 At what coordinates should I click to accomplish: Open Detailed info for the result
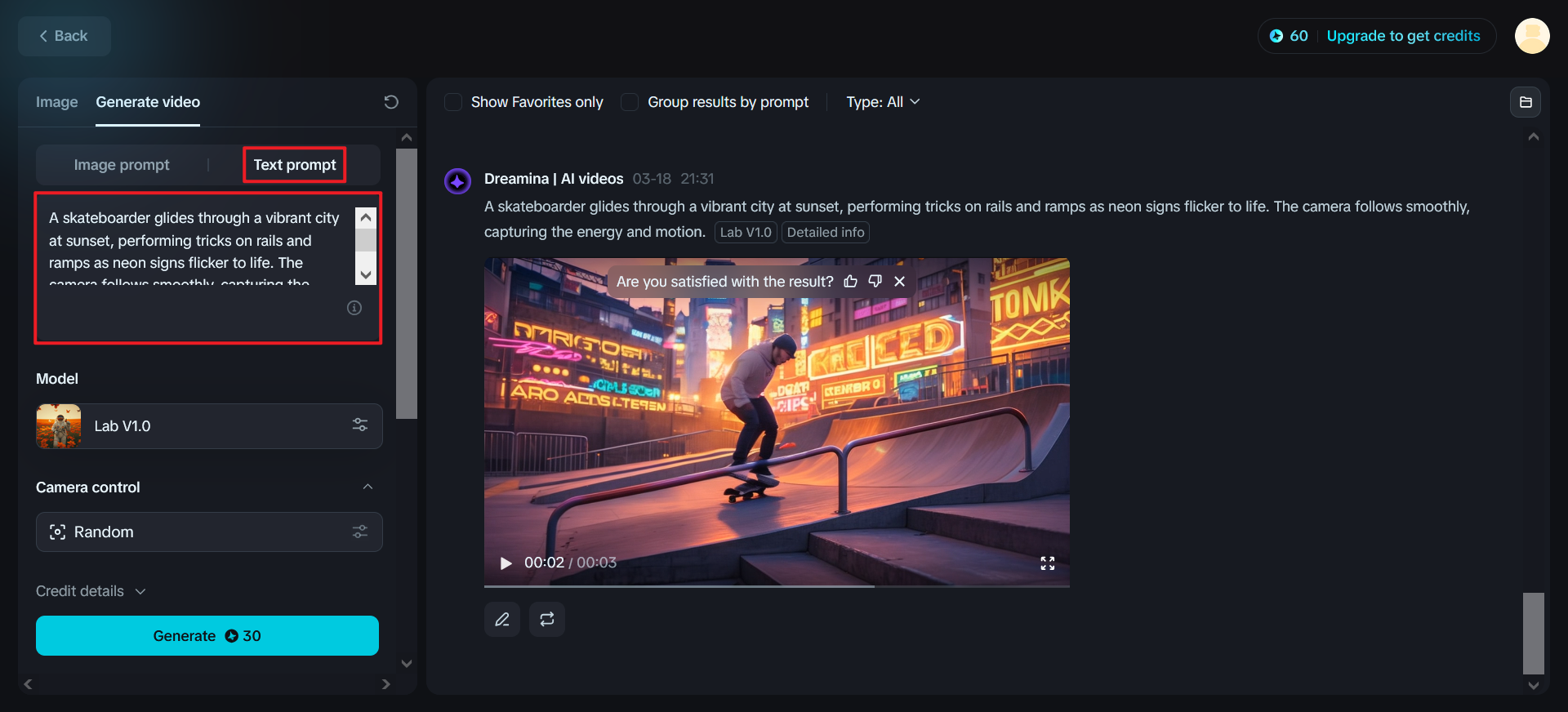[826, 233]
